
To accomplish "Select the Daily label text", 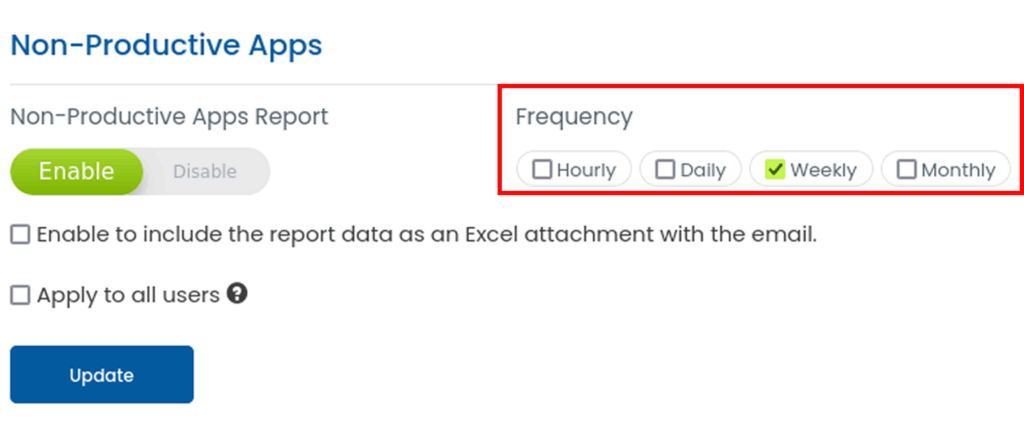I will click(x=703, y=170).
